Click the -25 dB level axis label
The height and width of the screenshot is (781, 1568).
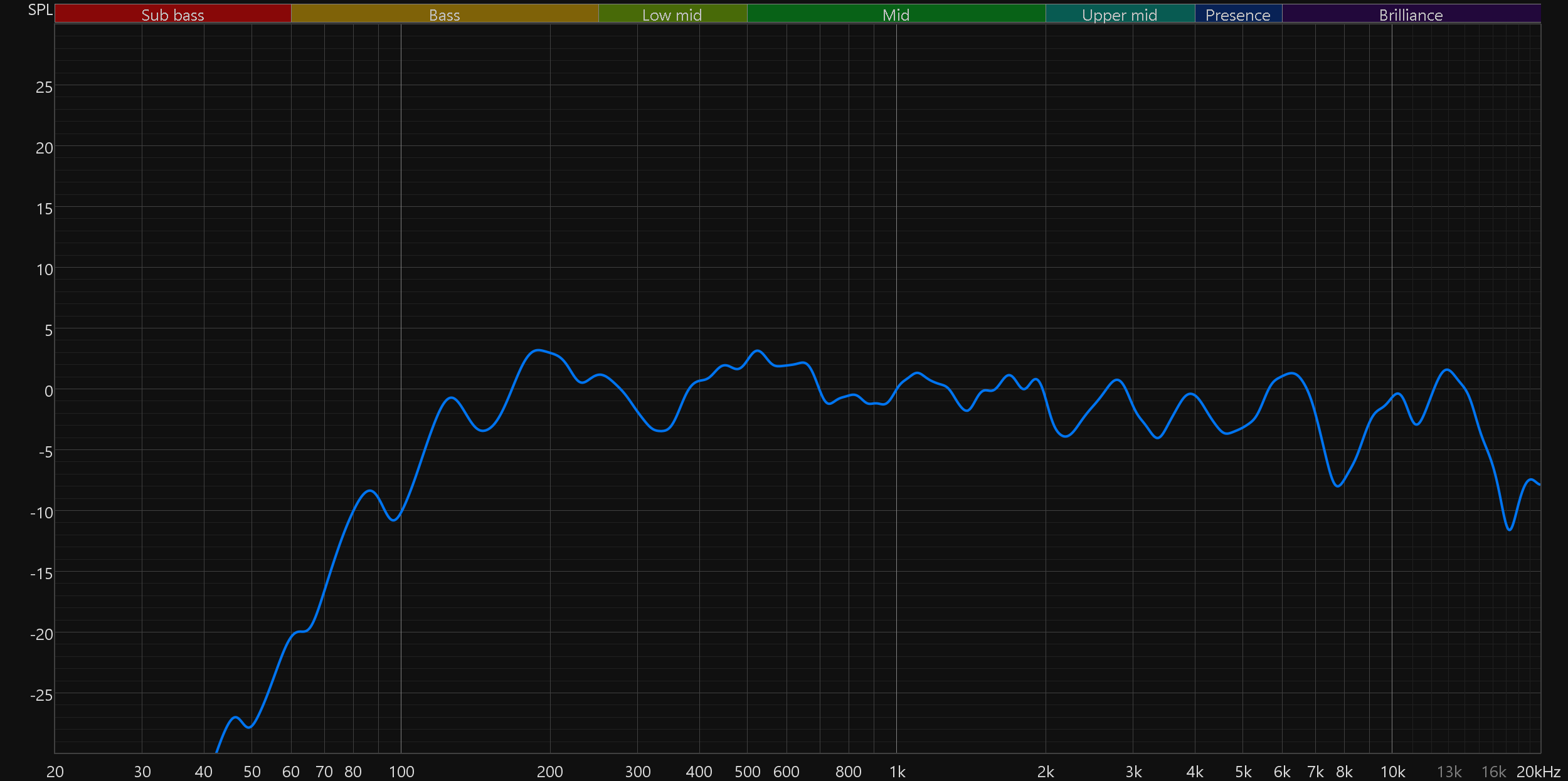click(x=41, y=695)
